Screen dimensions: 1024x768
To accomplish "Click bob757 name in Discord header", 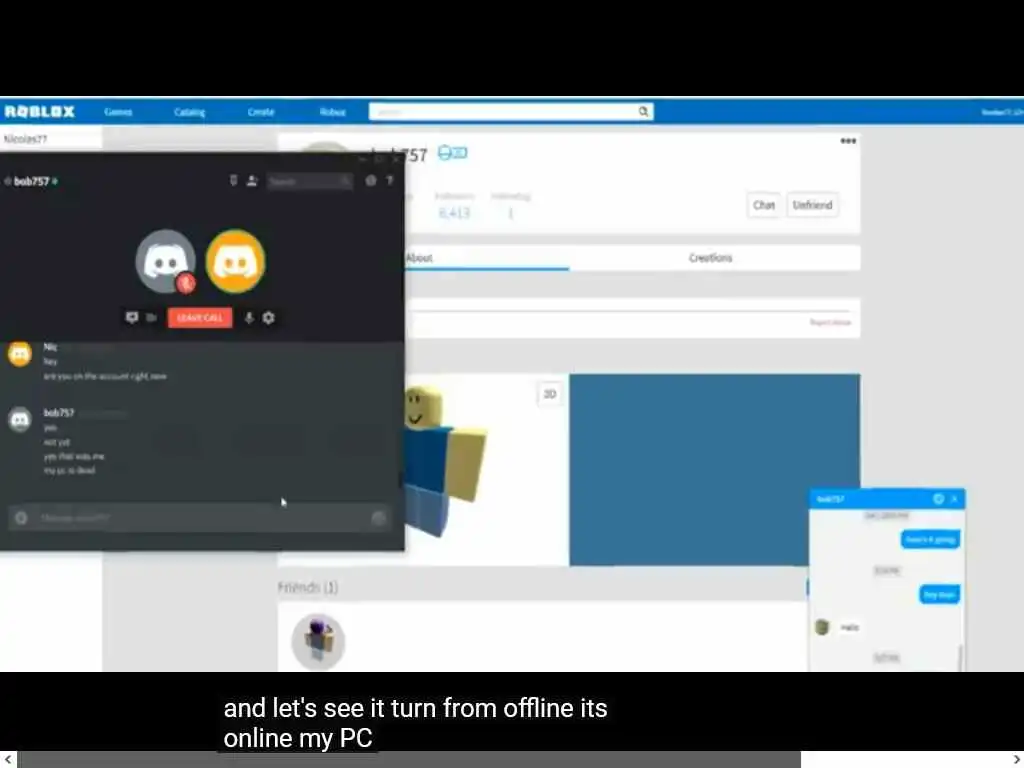I will (32, 181).
